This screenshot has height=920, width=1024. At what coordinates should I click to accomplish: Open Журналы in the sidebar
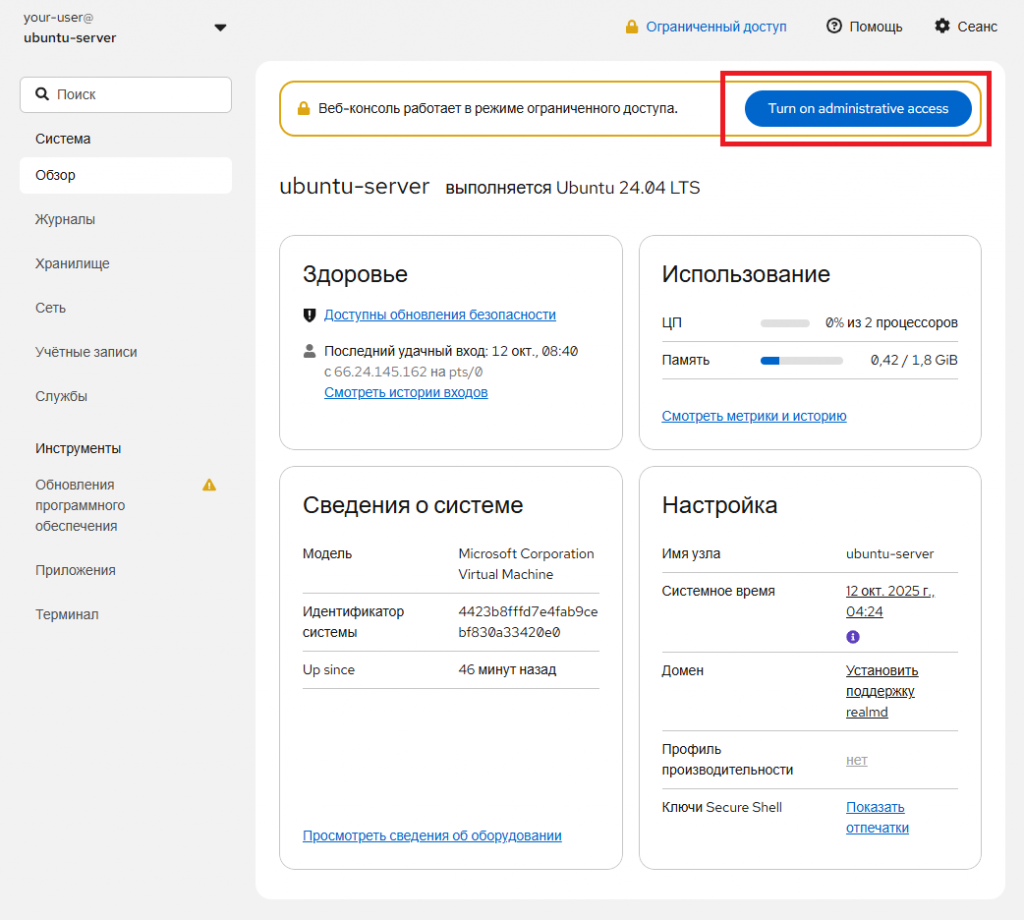coord(65,219)
